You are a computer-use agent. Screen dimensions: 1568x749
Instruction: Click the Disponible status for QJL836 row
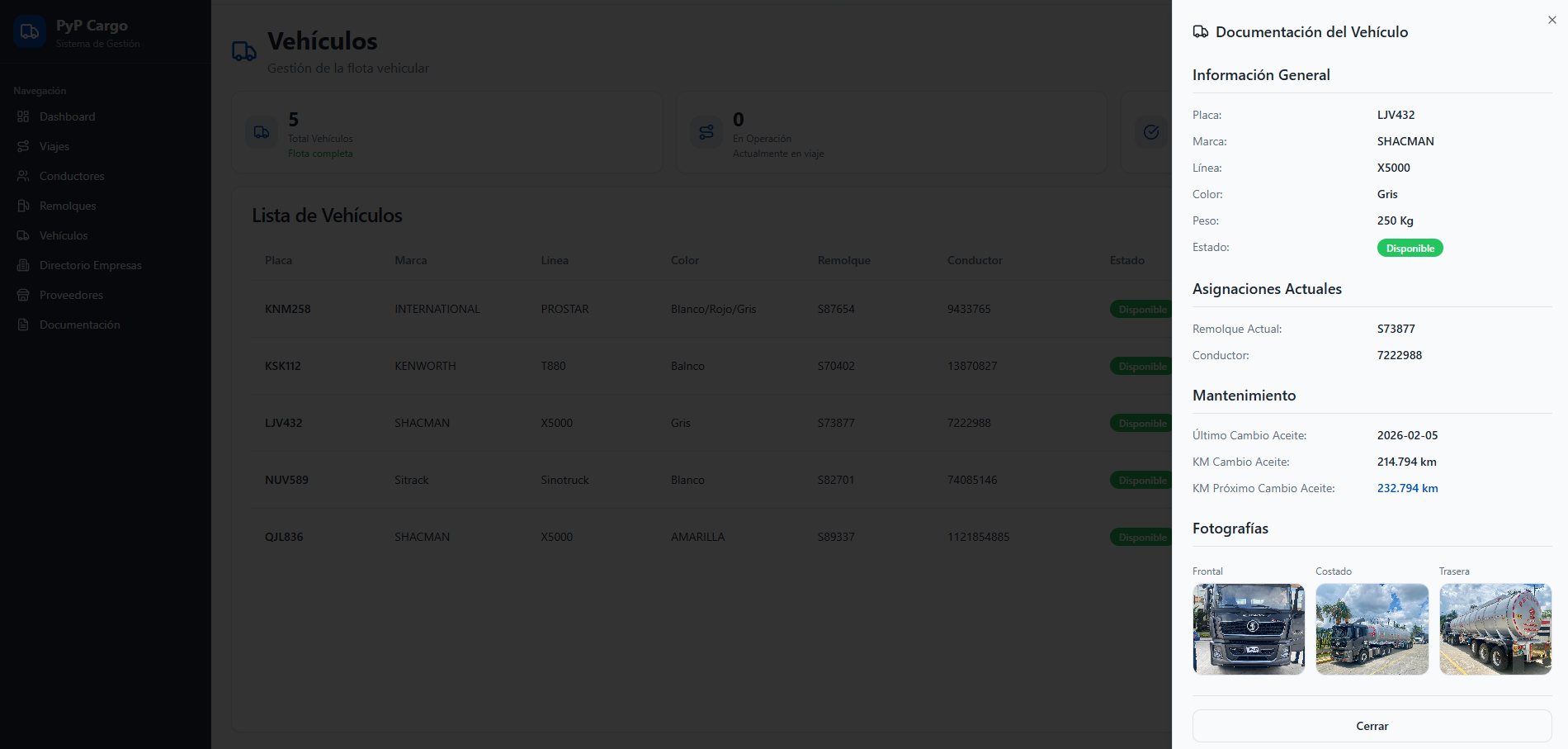1141,537
